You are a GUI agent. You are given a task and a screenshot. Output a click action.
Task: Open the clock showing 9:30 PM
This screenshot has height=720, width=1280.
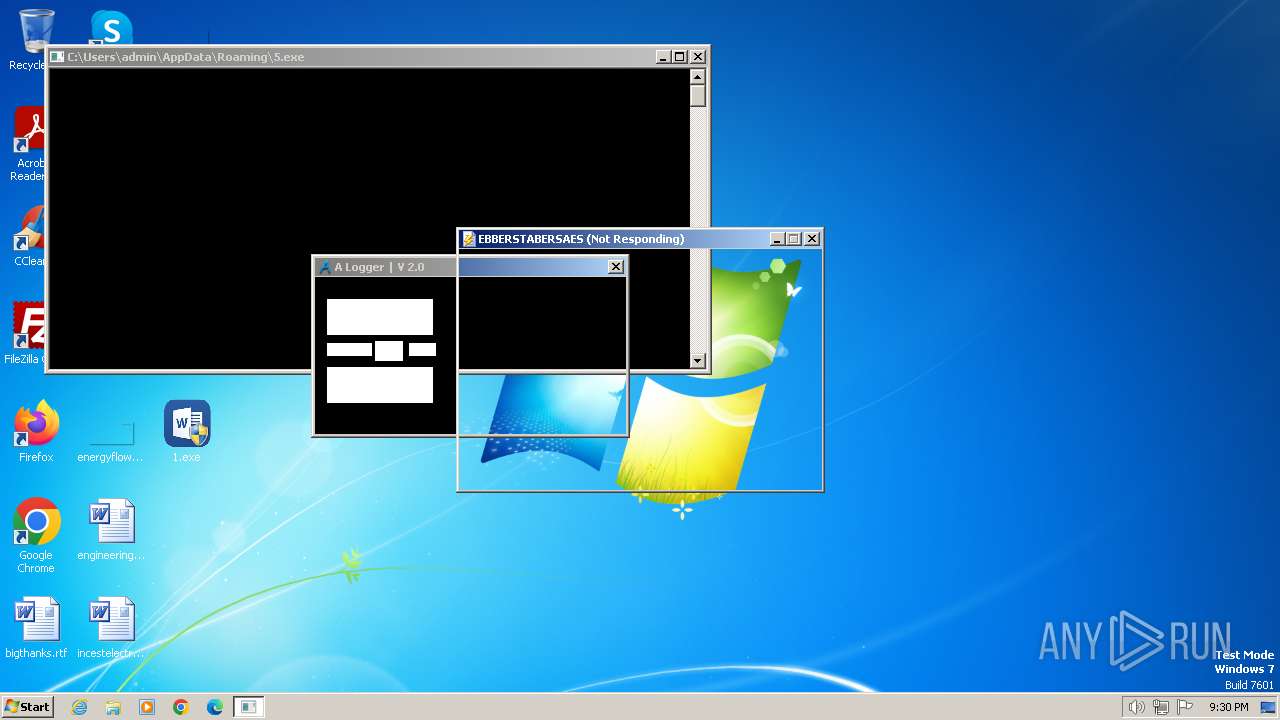click(x=1228, y=707)
